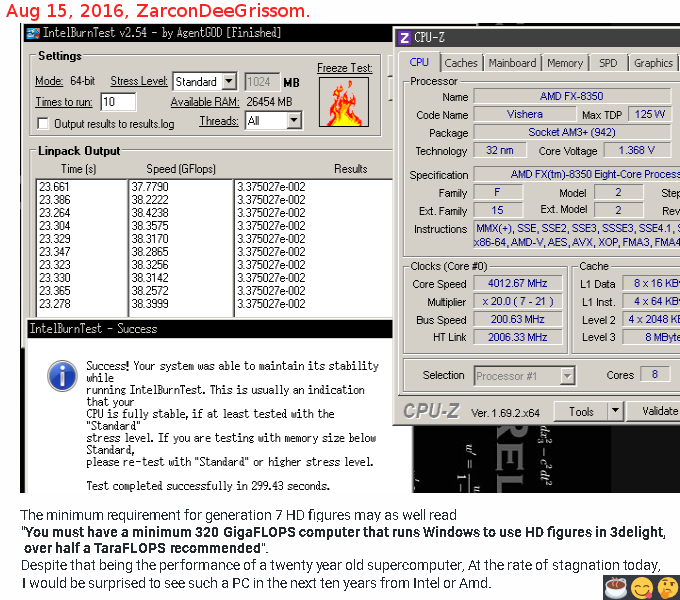
Task: Click the IntelBurnTest title bar icon
Action: click(33, 33)
